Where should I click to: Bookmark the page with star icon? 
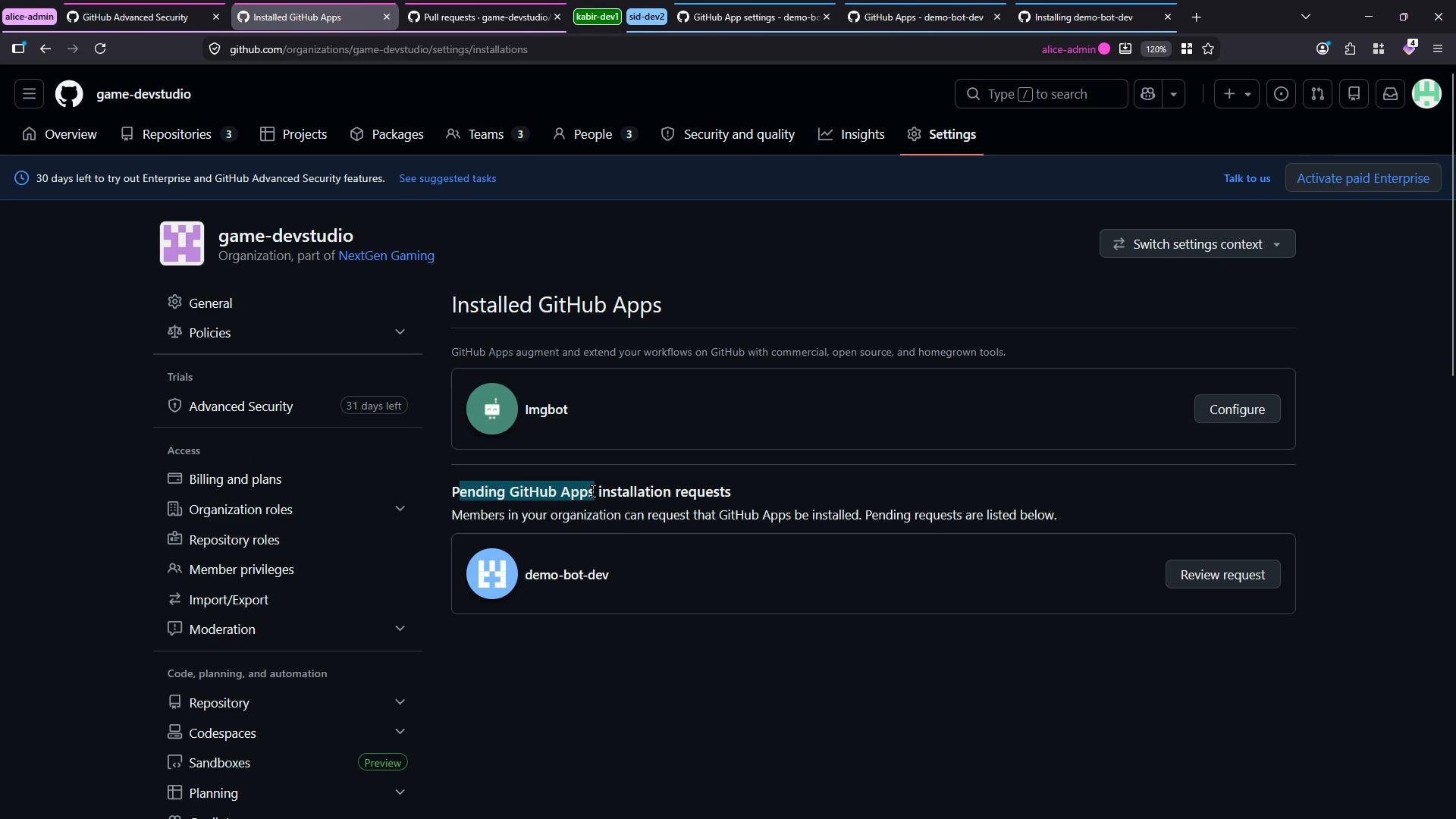pos(1209,49)
